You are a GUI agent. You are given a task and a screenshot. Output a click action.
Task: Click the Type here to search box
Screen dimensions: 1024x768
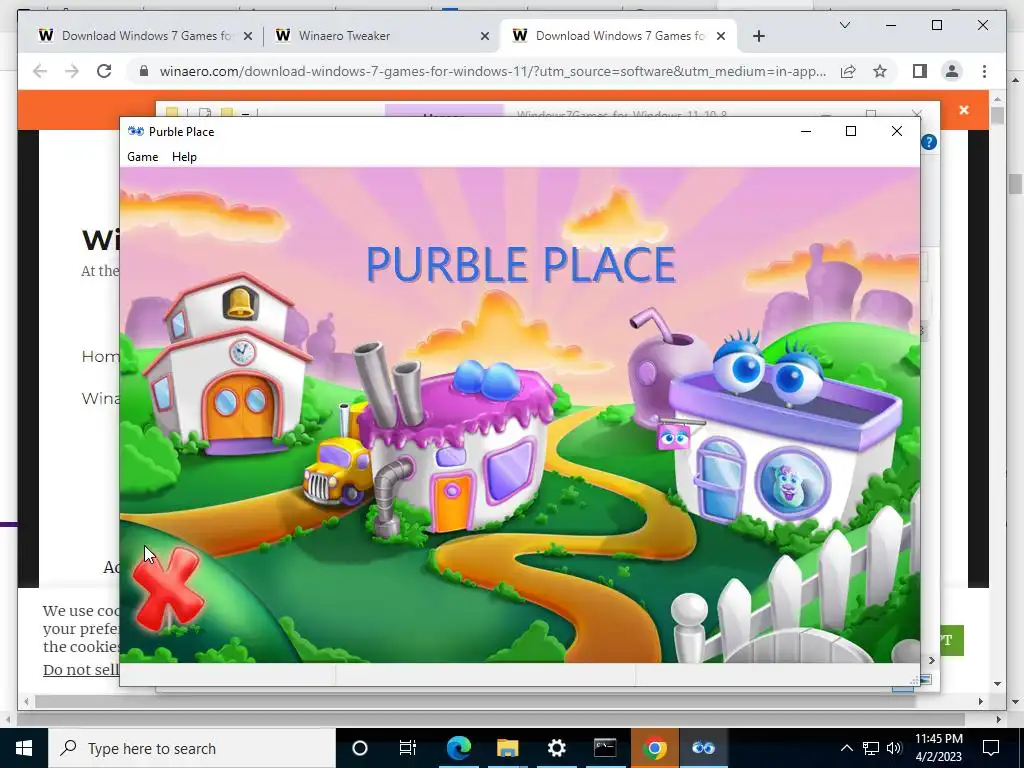pyautogui.click(x=191, y=748)
